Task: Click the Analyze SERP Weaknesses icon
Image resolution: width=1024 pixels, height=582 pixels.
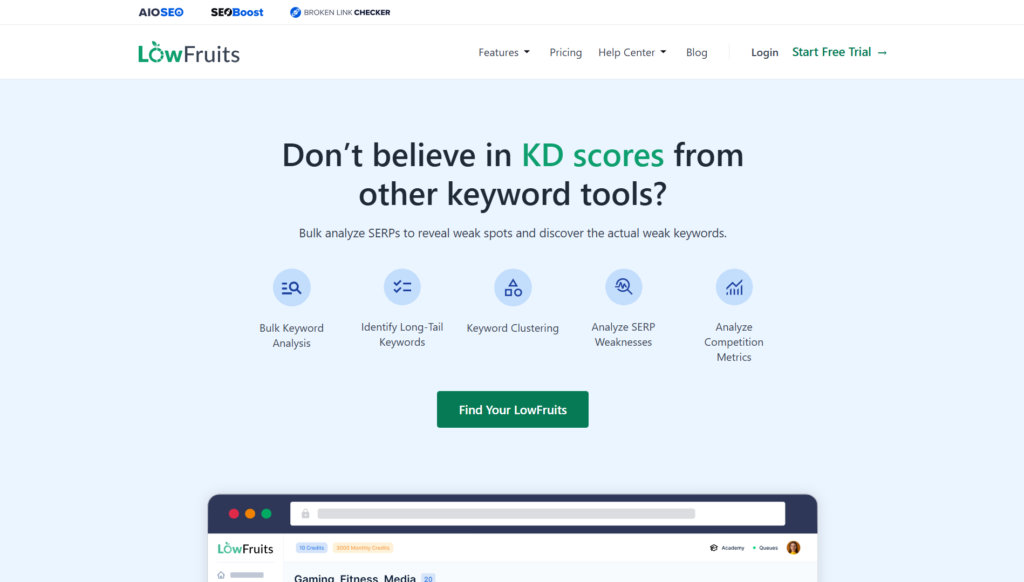Action: [623, 287]
